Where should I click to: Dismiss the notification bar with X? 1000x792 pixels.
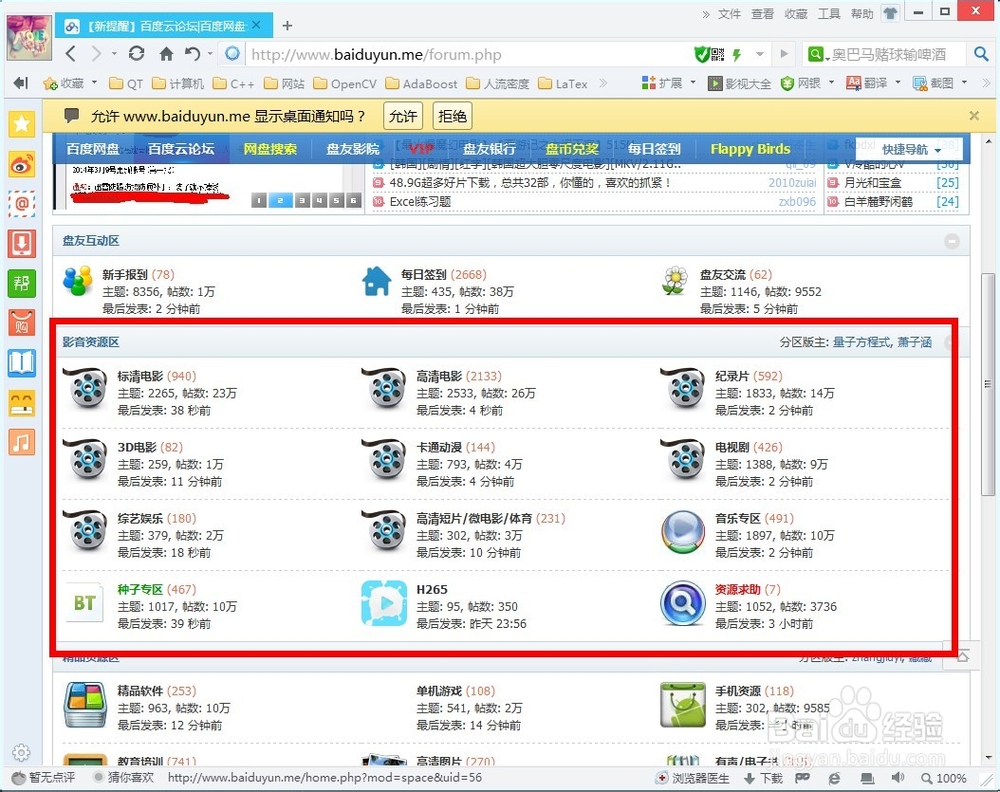click(974, 115)
